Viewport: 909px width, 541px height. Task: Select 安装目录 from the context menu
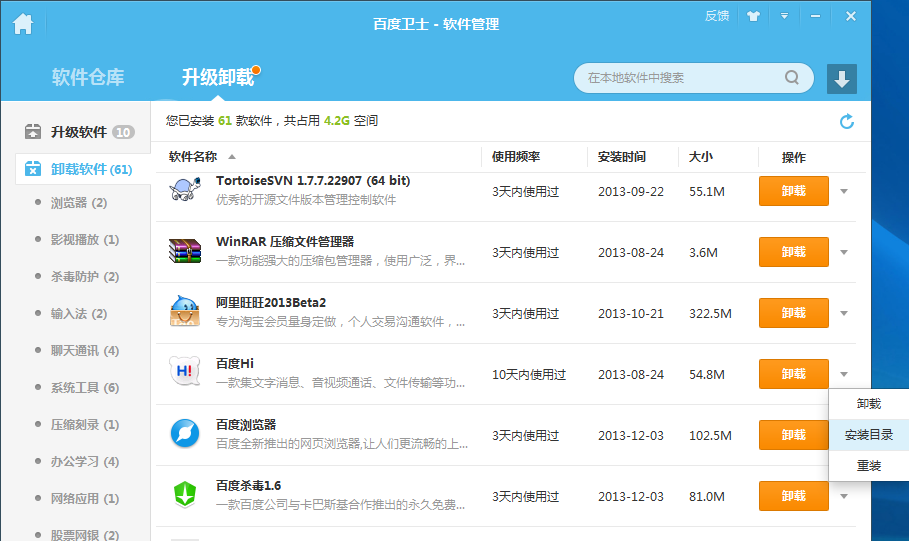[x=868, y=435]
